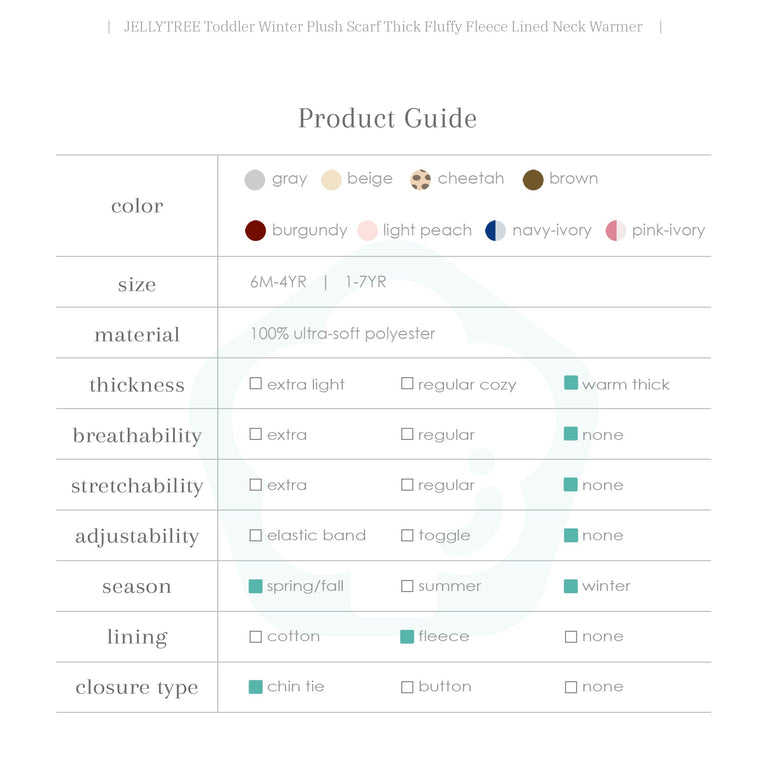Screen dimensions: 770x770
Task: Pick the beige color swatch
Action: tap(331, 180)
